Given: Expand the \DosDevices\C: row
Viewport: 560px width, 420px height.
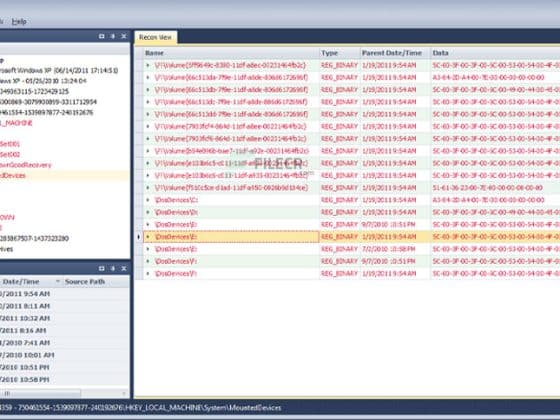Looking at the screenshot, I should [148, 200].
